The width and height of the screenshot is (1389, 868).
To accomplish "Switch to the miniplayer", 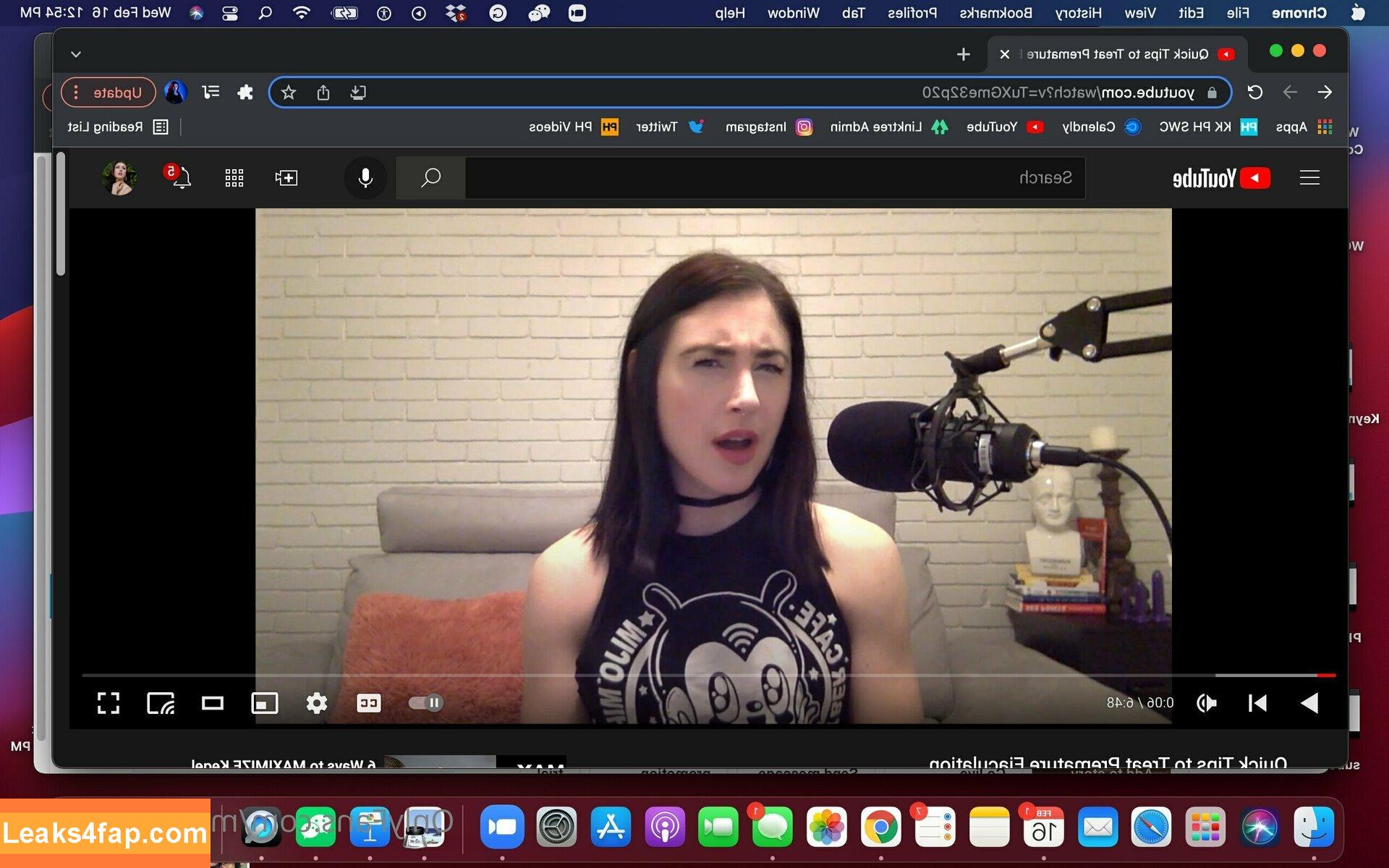I will point(265,703).
